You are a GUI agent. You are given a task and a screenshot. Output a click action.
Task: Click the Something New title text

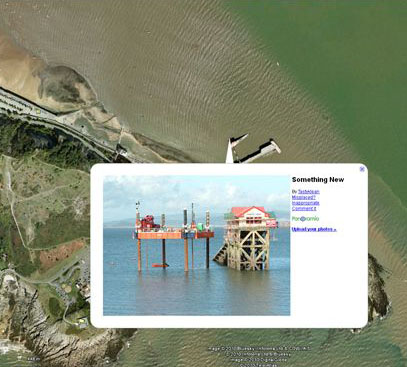pyautogui.click(x=318, y=180)
